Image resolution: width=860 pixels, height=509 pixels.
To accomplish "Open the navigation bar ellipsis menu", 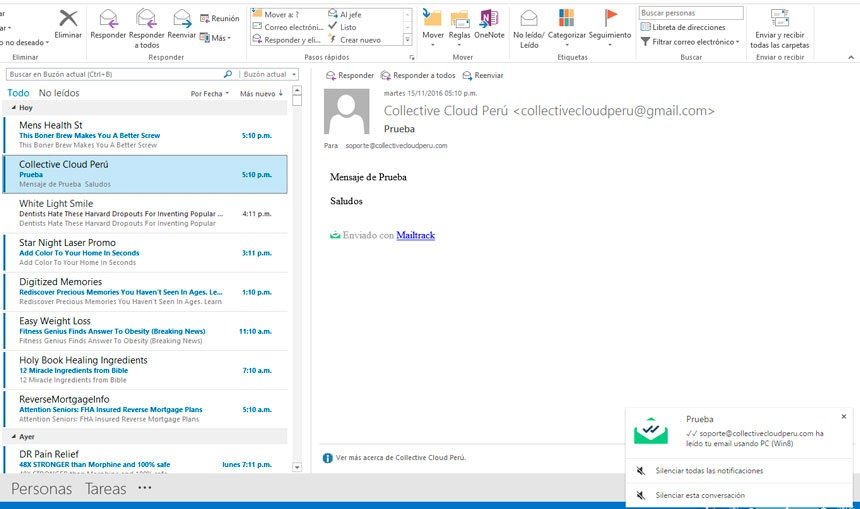I will click(x=145, y=488).
